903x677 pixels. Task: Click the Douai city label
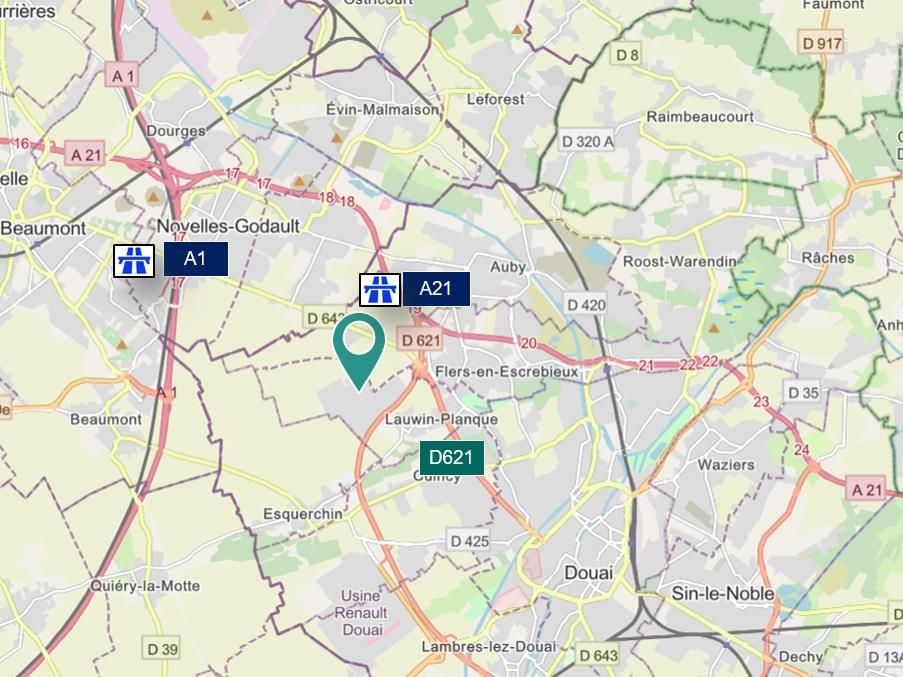coord(589,573)
